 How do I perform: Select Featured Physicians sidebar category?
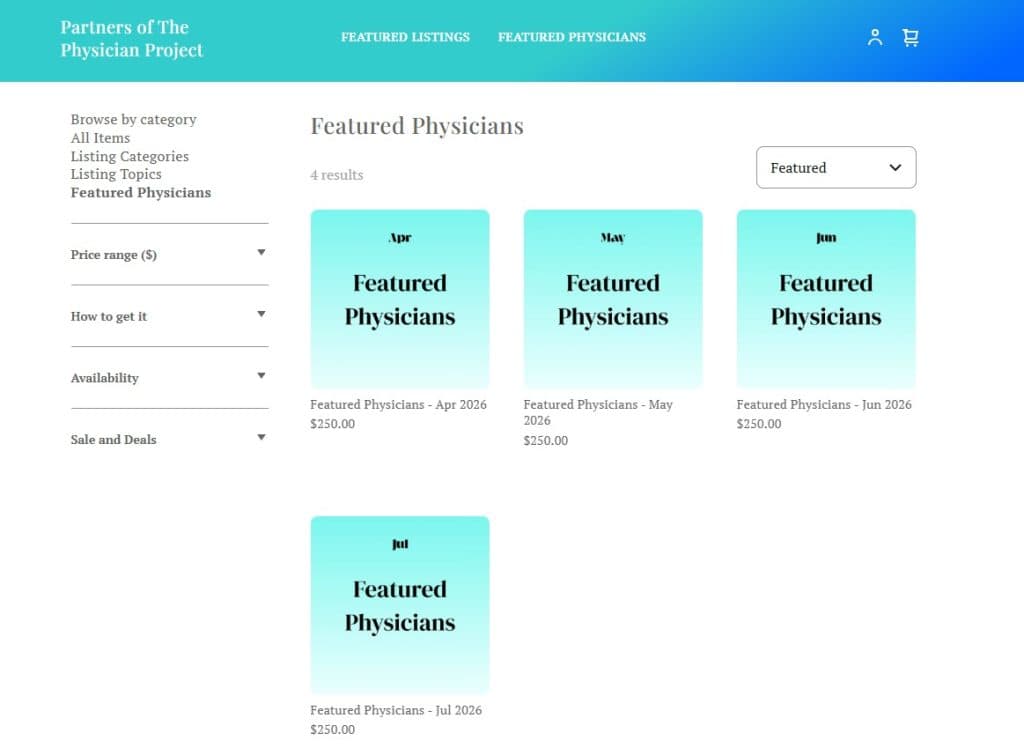click(x=141, y=193)
